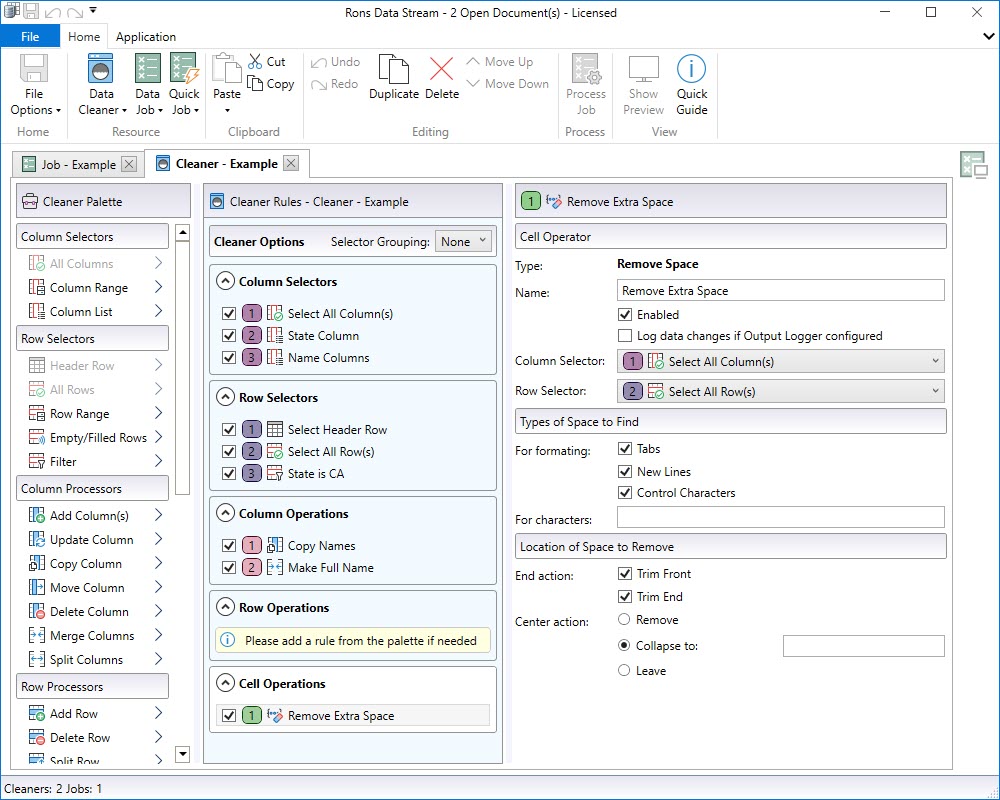
Task: Uncheck the Enabled checkbox
Action: tap(626, 314)
